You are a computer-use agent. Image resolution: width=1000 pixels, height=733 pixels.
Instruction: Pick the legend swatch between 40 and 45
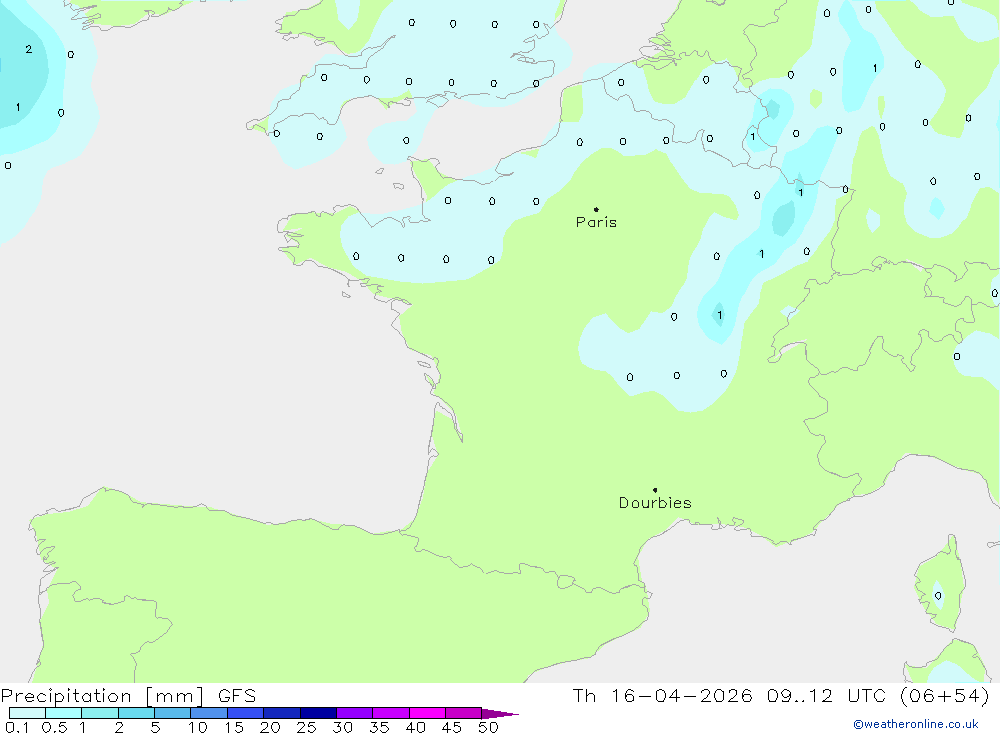tap(427, 713)
